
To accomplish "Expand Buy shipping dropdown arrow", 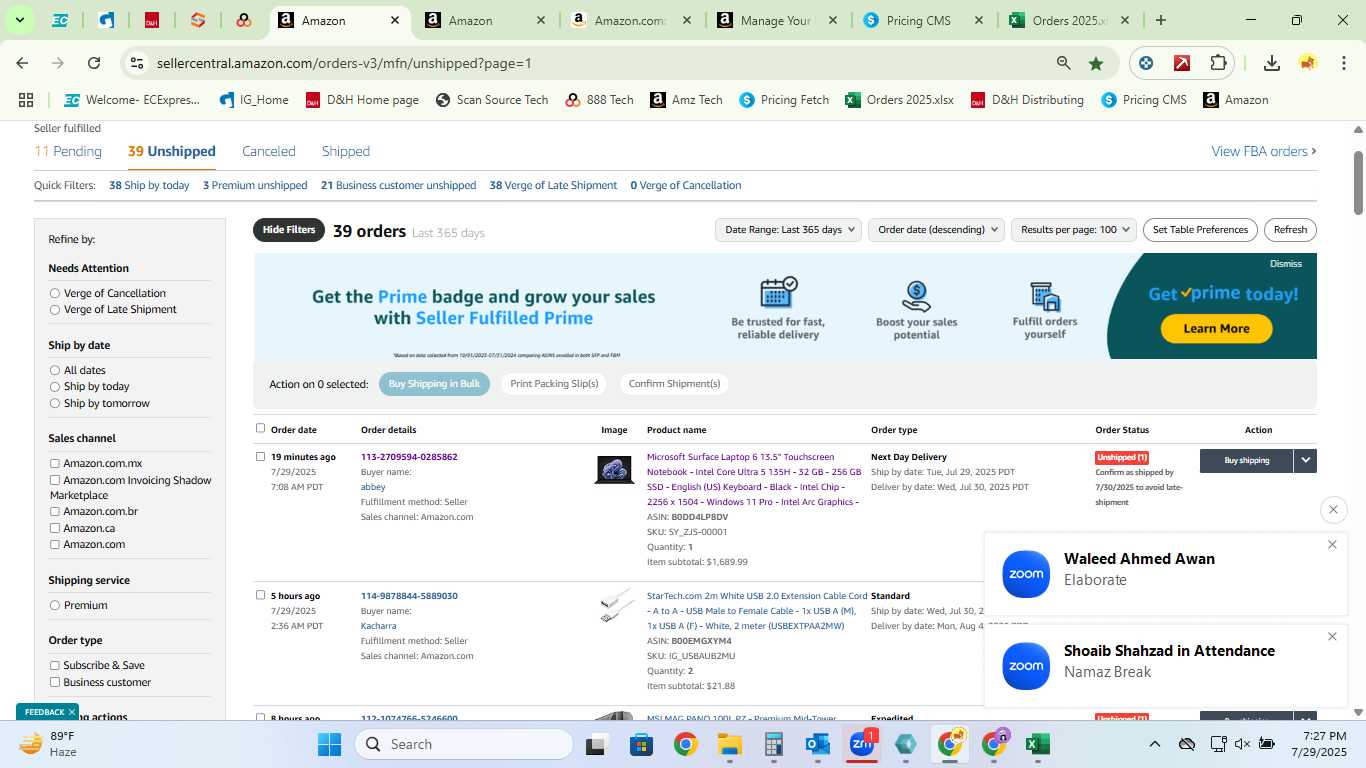I will coord(1305,460).
